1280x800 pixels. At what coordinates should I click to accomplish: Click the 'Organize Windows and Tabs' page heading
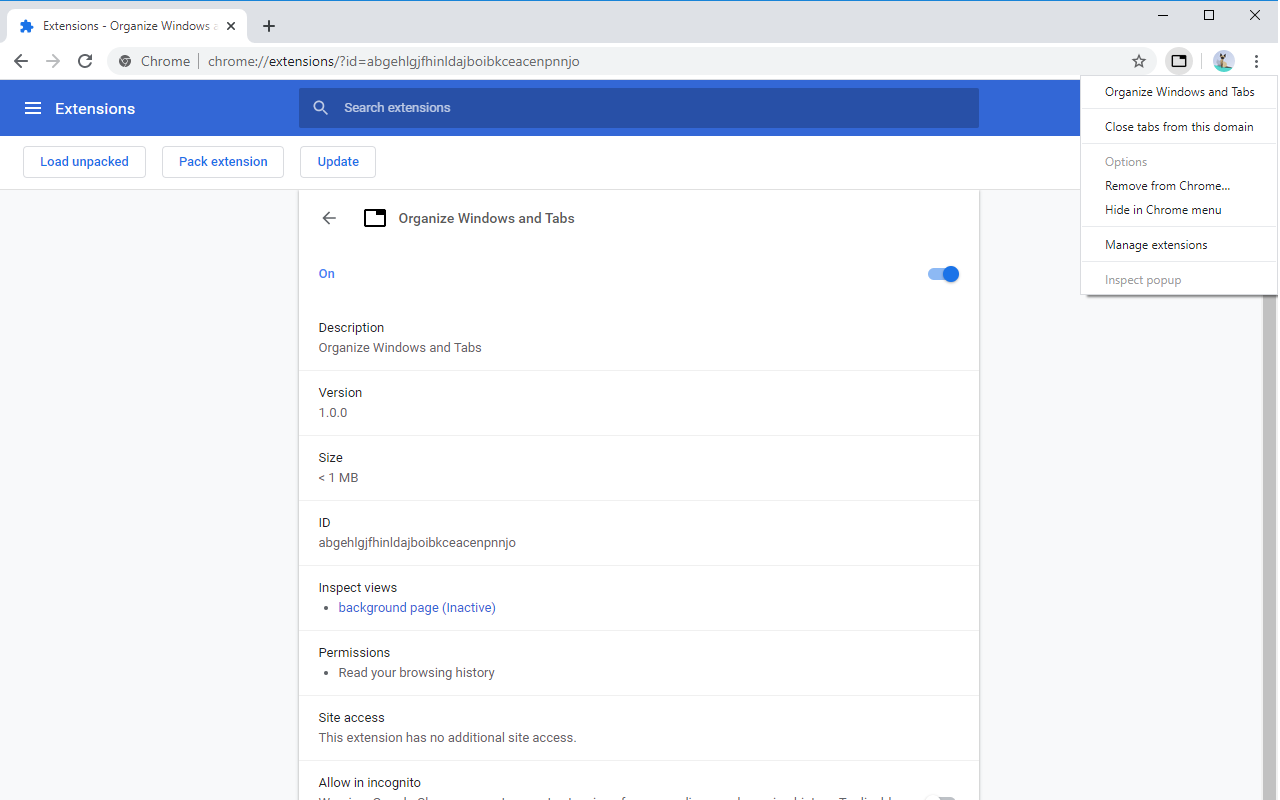pyautogui.click(x=487, y=218)
